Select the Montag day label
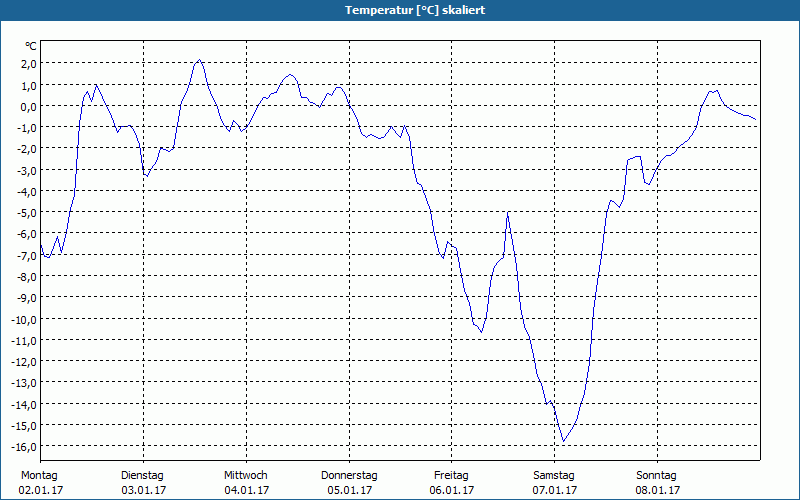Image resolution: width=800 pixels, height=500 pixels. tap(39, 476)
